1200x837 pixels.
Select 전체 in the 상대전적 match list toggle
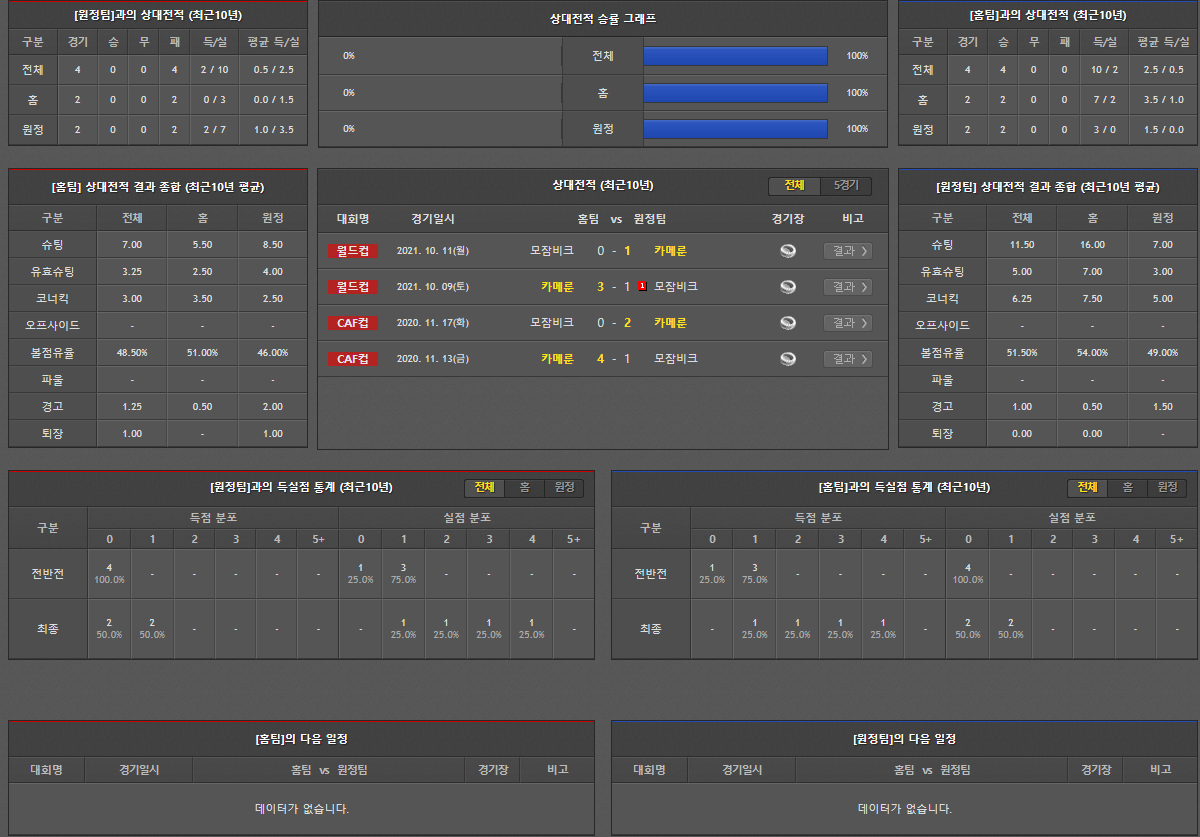point(794,186)
